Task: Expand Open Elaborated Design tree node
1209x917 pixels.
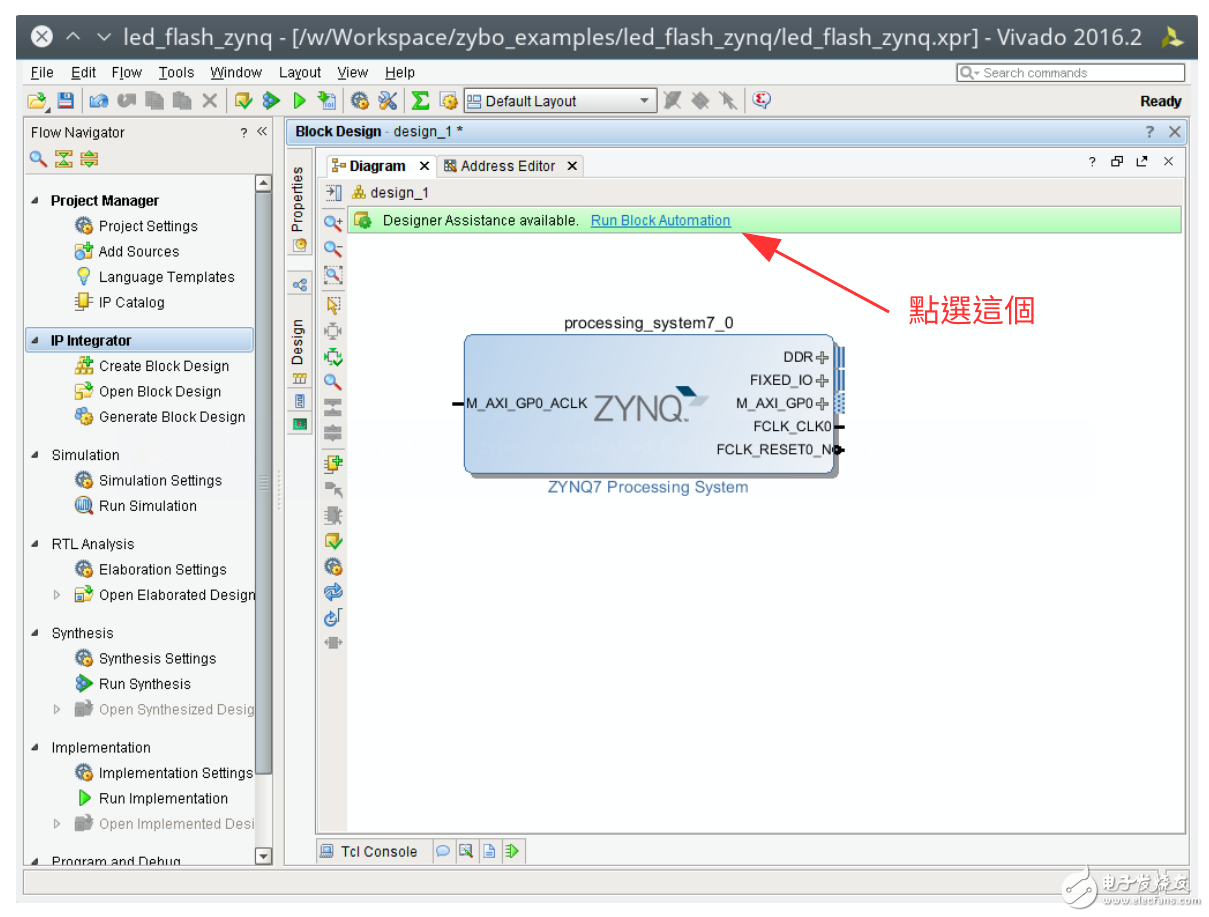Action: click(x=57, y=595)
